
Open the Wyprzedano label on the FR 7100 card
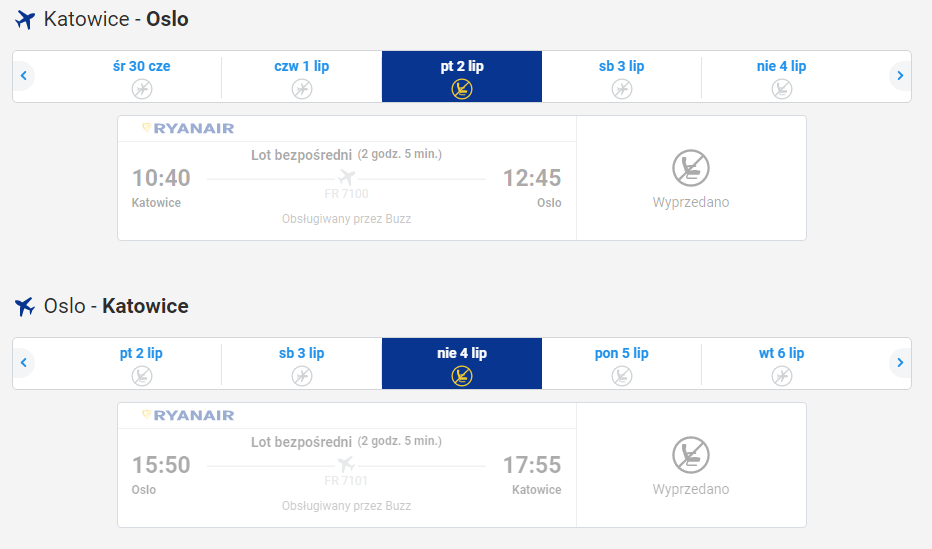pyautogui.click(x=691, y=202)
